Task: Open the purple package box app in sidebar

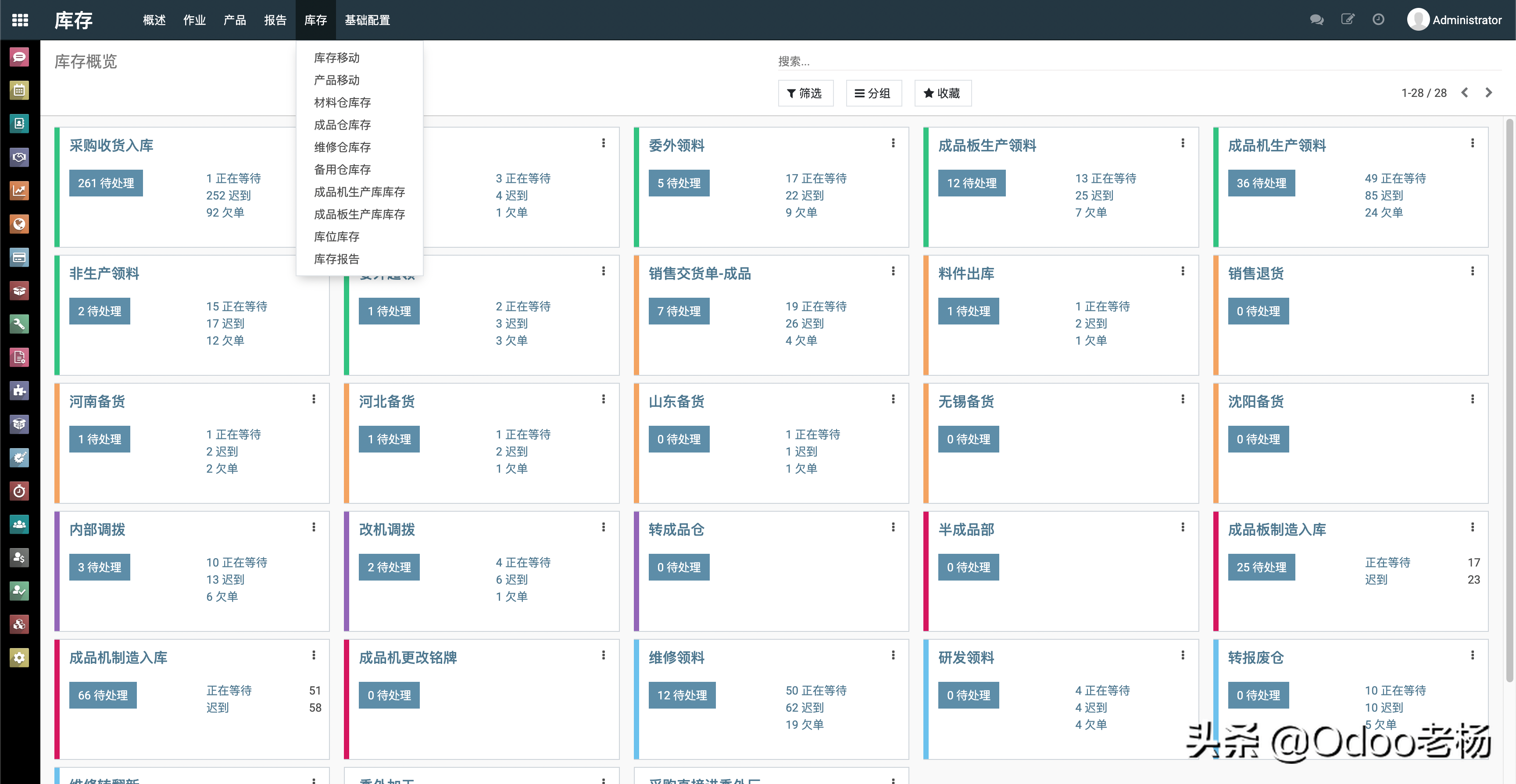Action: click(x=19, y=424)
